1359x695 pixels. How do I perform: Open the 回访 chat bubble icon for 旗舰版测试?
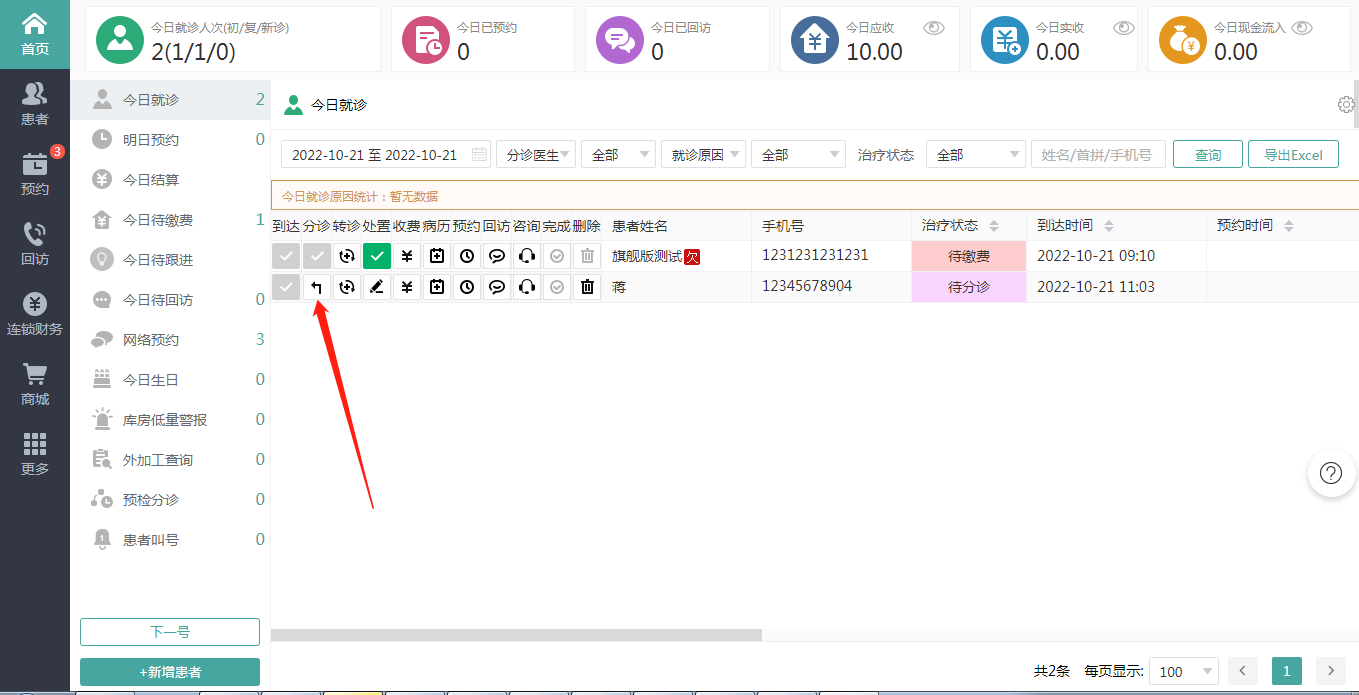(x=497, y=256)
